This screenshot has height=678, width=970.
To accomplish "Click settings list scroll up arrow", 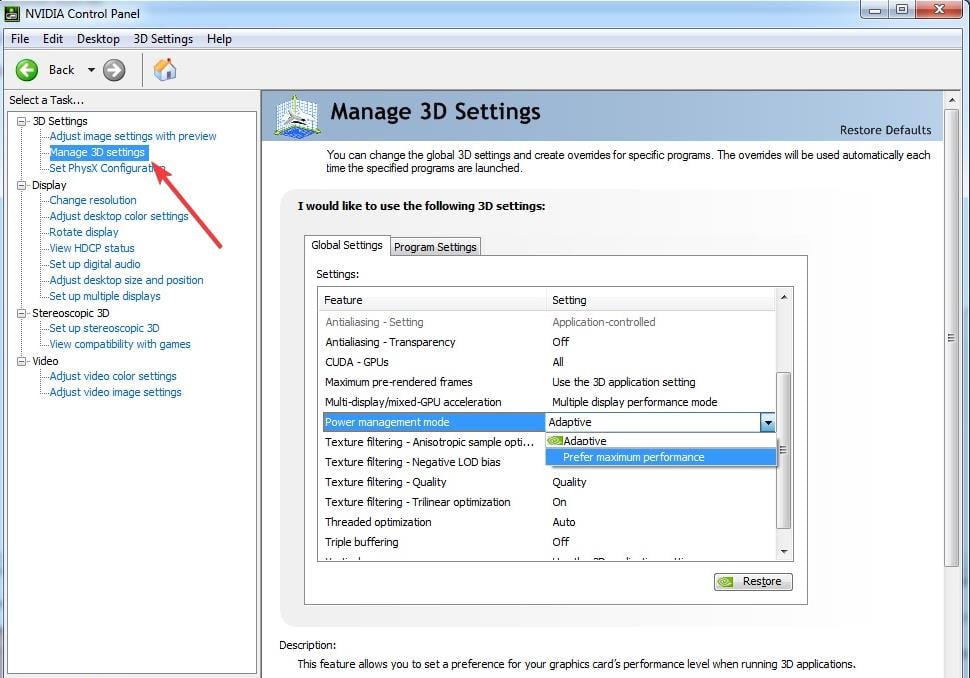I will pyautogui.click(x=784, y=298).
